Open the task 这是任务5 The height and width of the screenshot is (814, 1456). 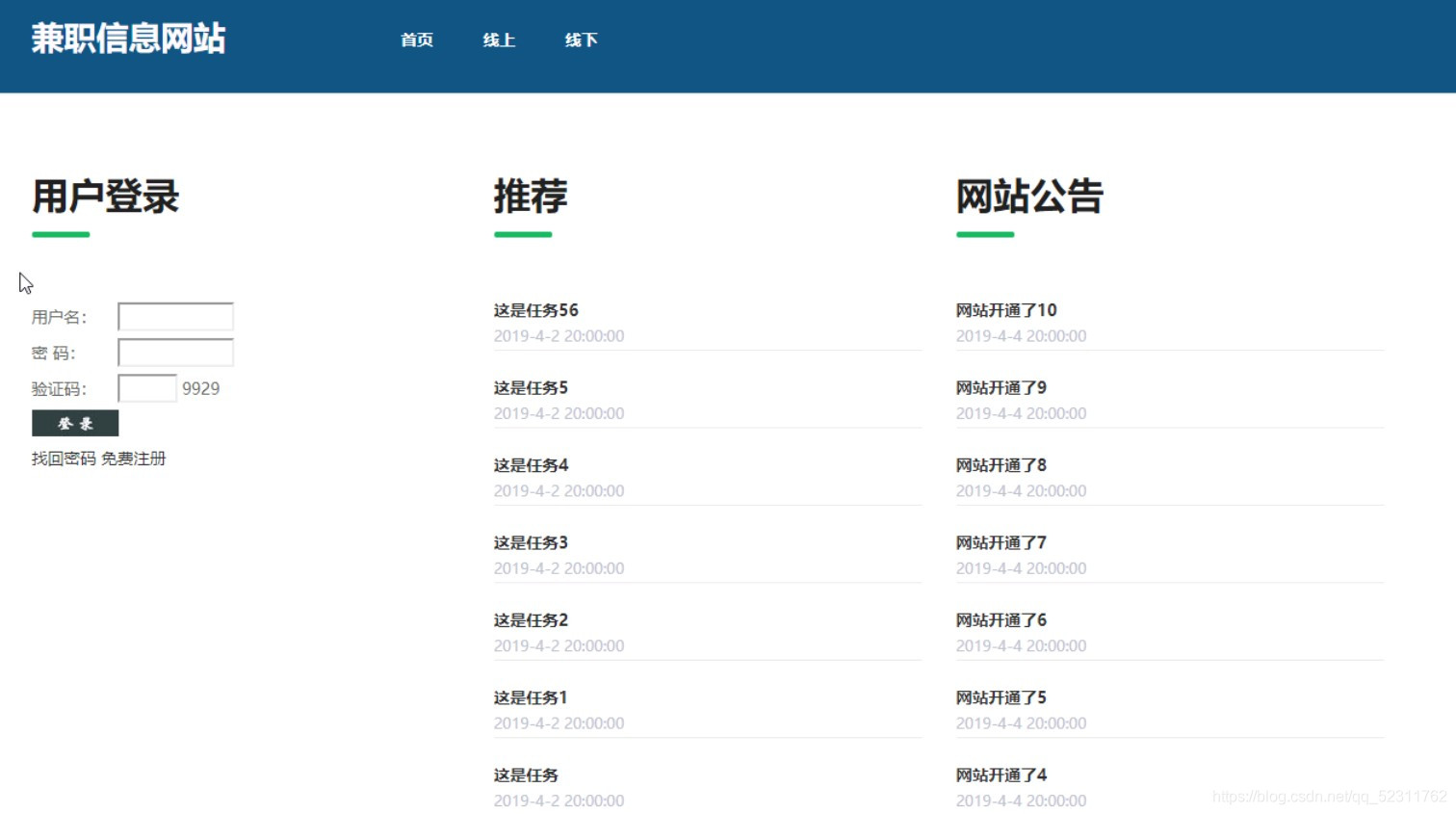pyautogui.click(x=527, y=387)
